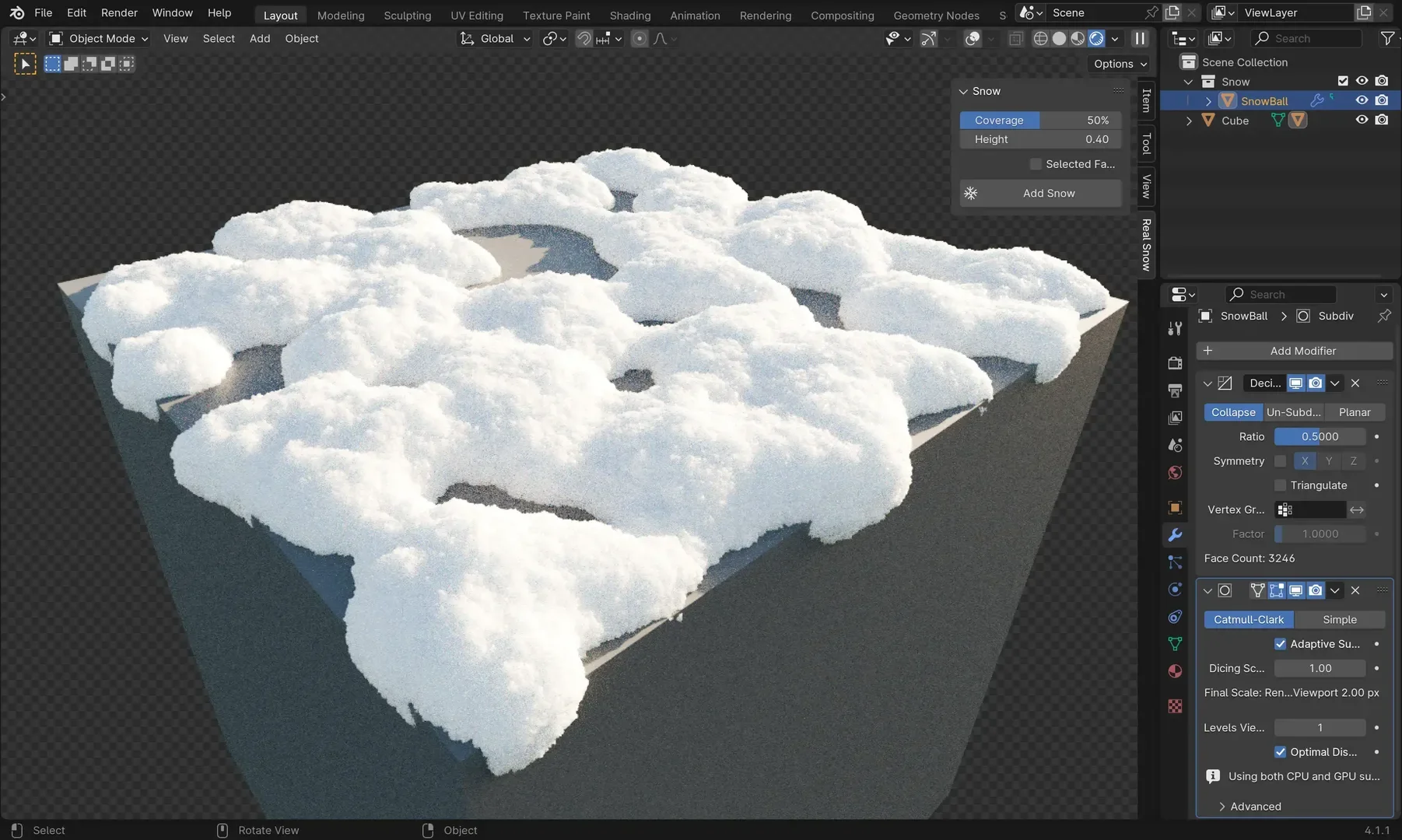Expand the Cube object in outliner
Image resolution: width=1402 pixels, height=840 pixels.
click(1188, 121)
